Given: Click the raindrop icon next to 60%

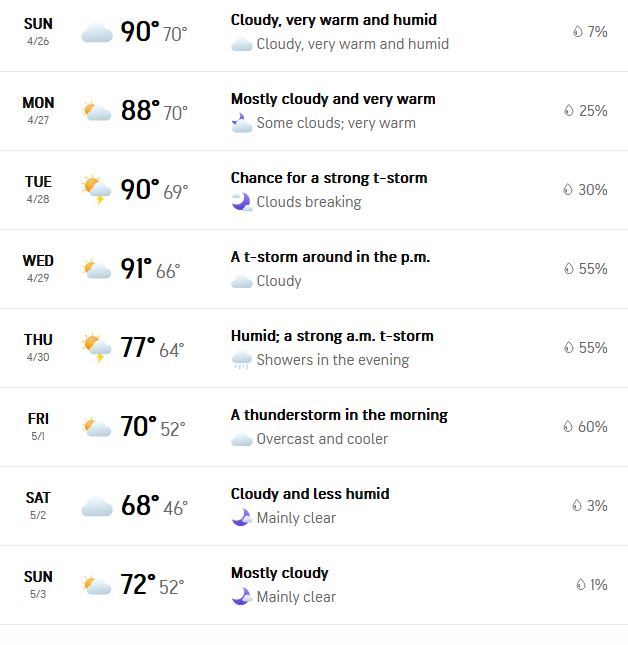Looking at the screenshot, I should 569,427.
